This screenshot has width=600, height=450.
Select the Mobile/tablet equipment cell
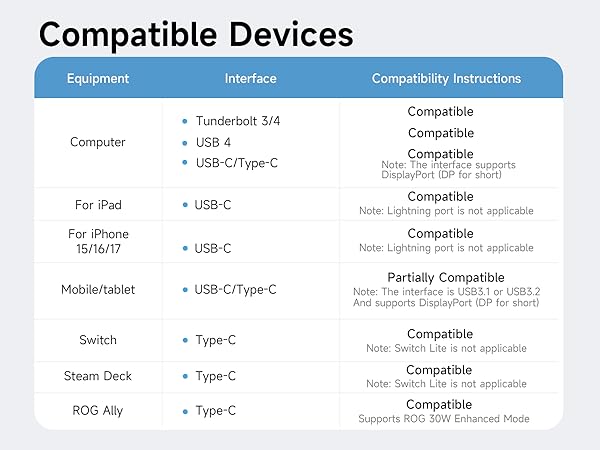coord(98,290)
